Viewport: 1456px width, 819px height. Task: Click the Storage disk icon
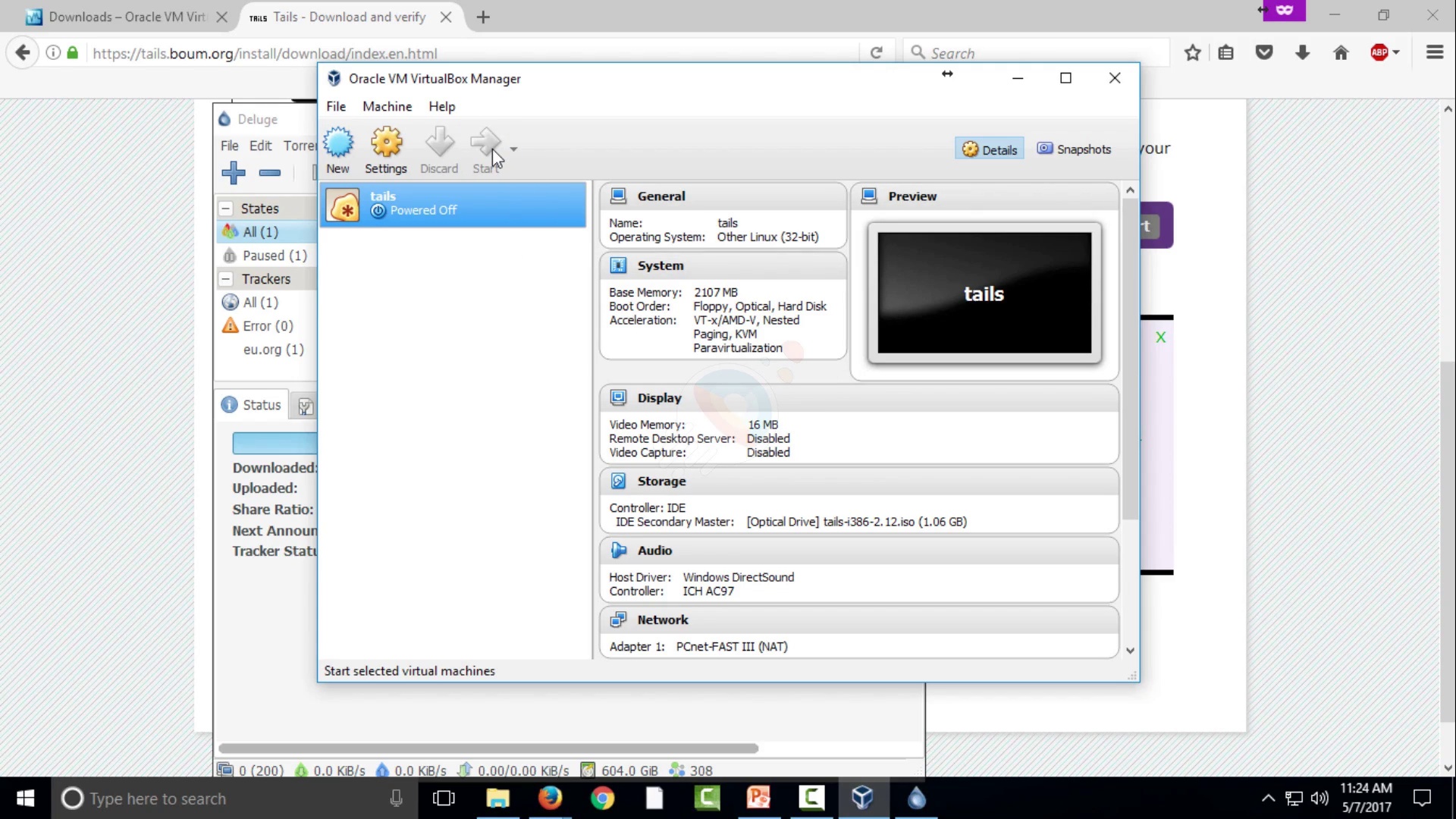click(618, 482)
